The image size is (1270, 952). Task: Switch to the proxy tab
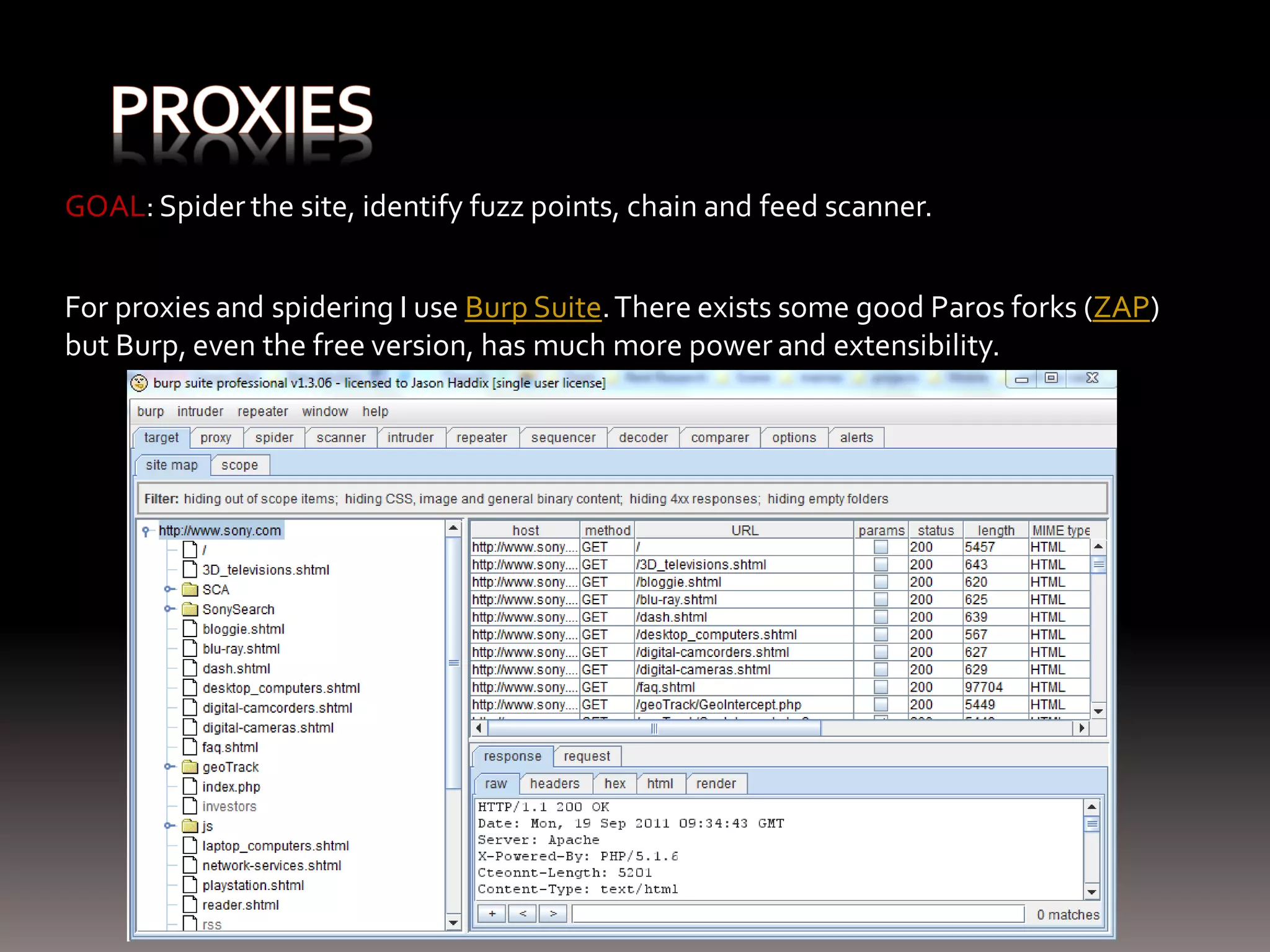[x=216, y=438]
